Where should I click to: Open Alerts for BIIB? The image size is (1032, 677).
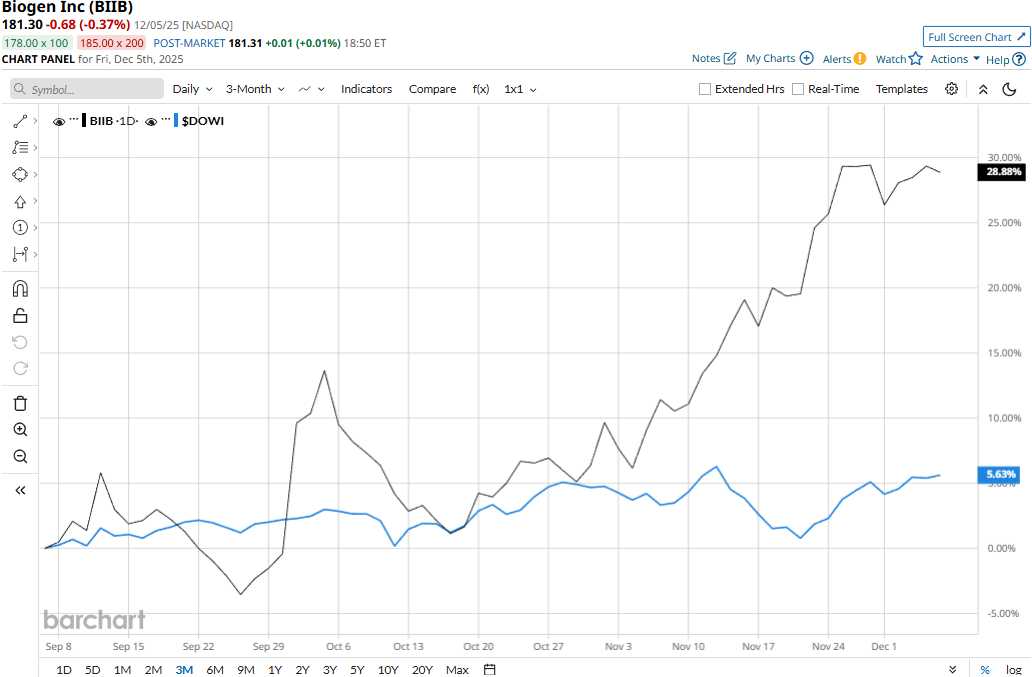click(x=844, y=59)
